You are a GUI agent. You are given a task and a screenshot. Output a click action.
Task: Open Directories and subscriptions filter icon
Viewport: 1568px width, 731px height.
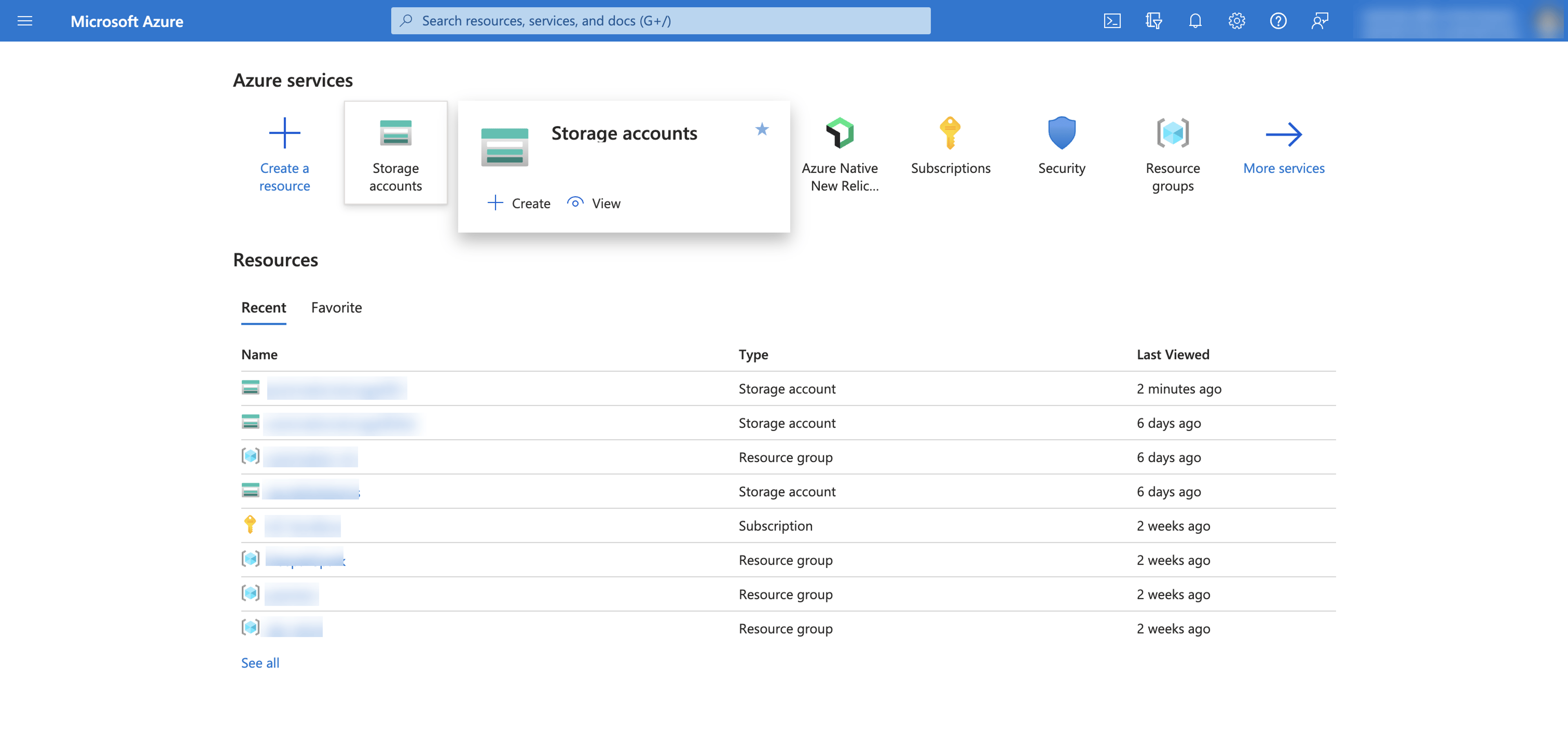click(1154, 21)
